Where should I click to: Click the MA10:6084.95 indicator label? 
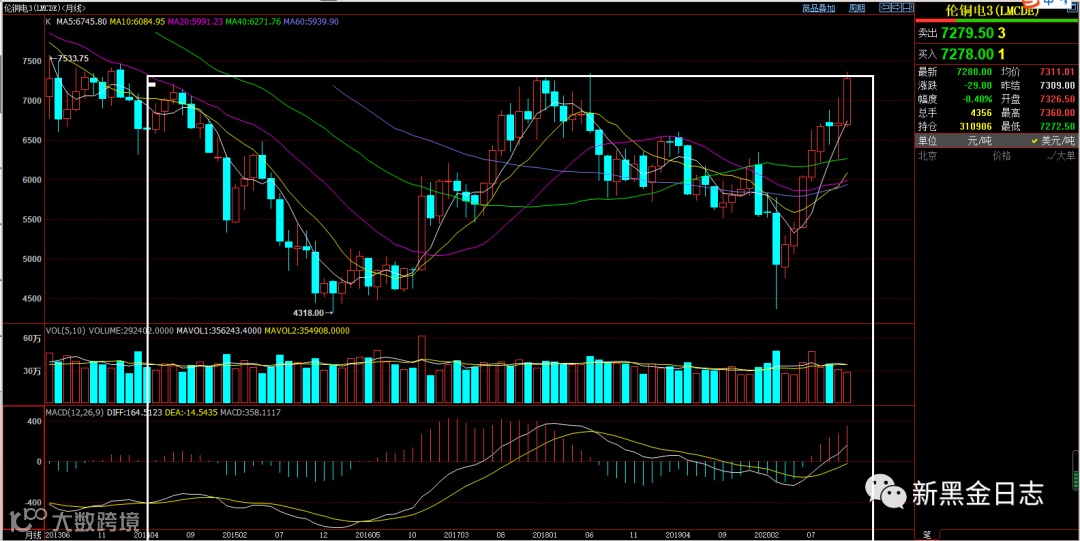point(138,22)
